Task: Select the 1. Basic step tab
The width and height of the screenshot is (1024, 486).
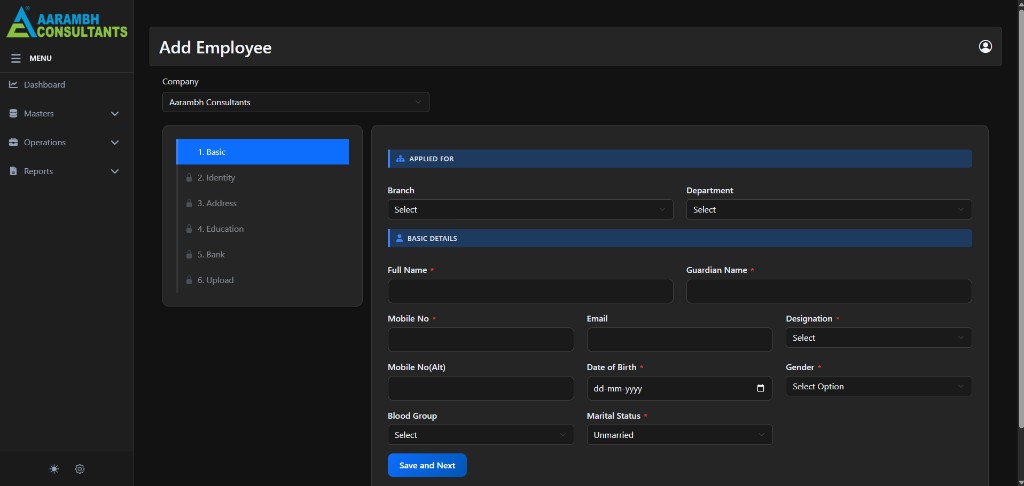Action: click(263, 152)
